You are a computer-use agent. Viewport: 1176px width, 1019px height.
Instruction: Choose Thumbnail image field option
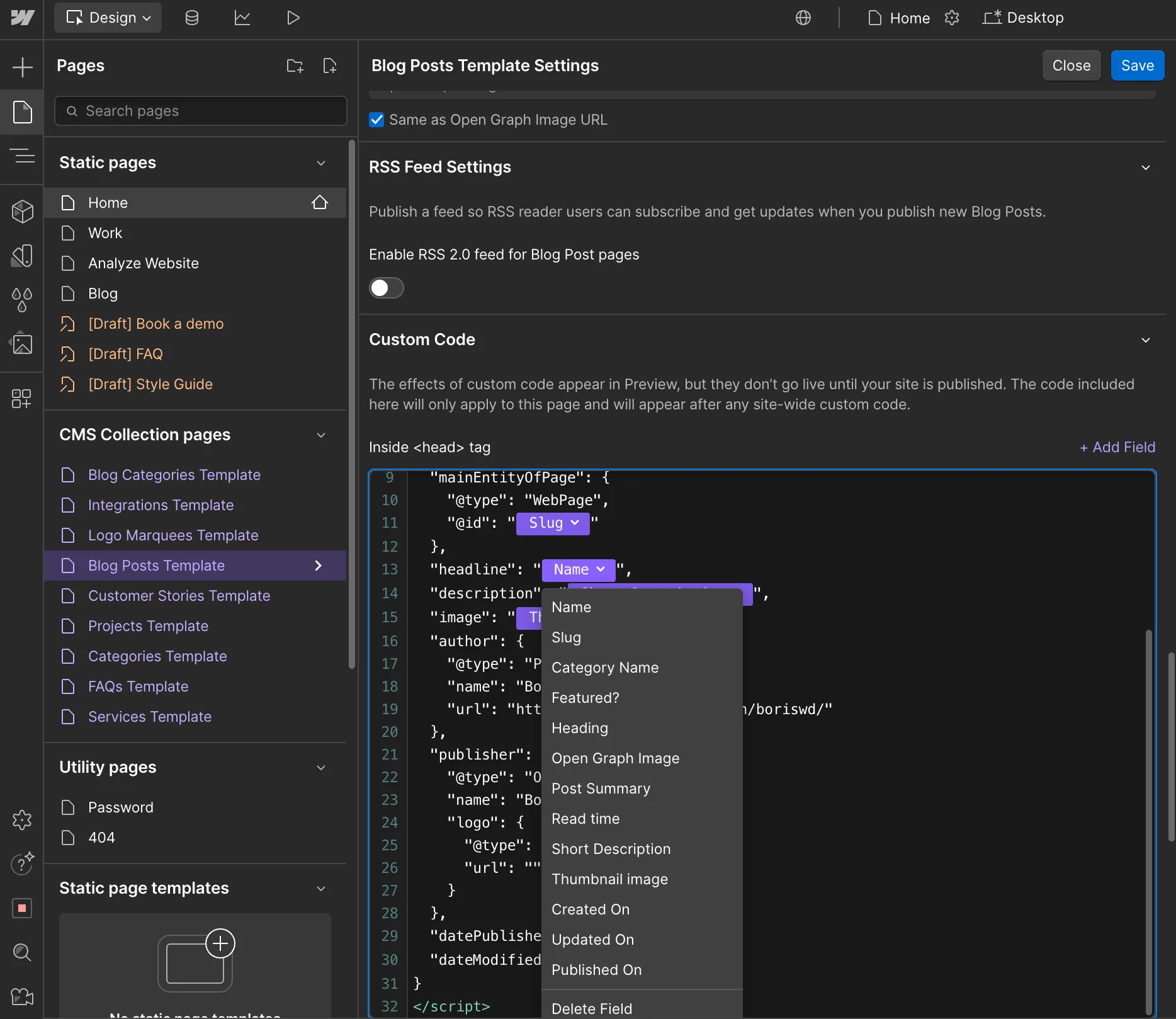tap(642, 879)
